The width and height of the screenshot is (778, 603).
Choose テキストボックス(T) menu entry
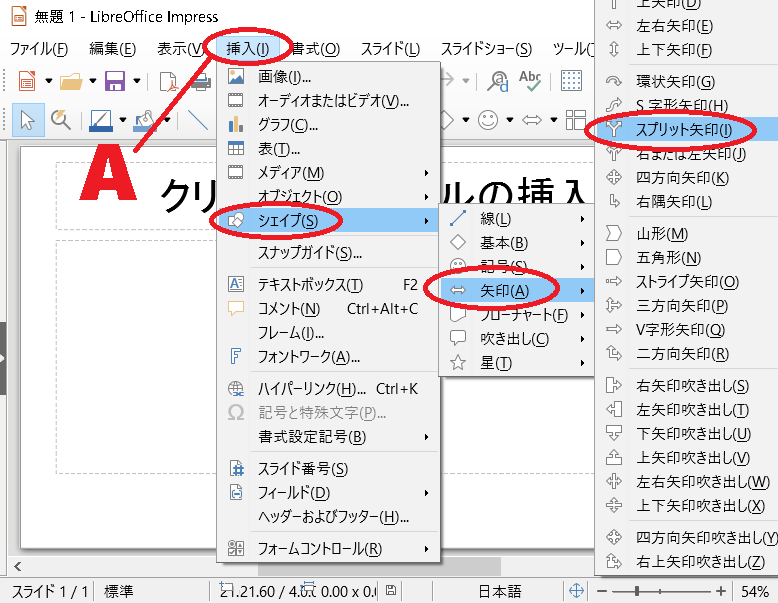click(328, 285)
